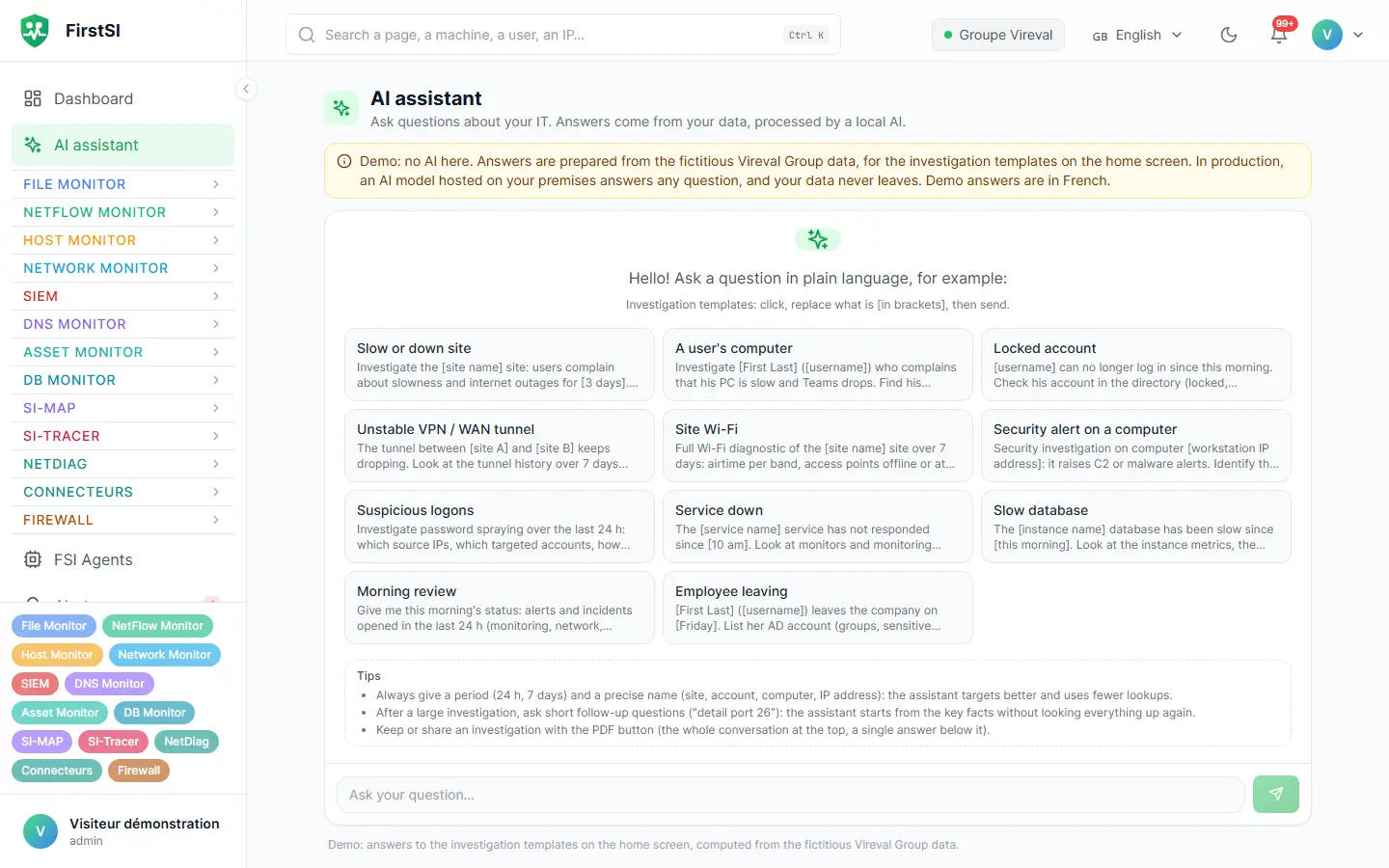Expand the NETDIAG sidebar section
The image size is (1389, 868).
123,464
